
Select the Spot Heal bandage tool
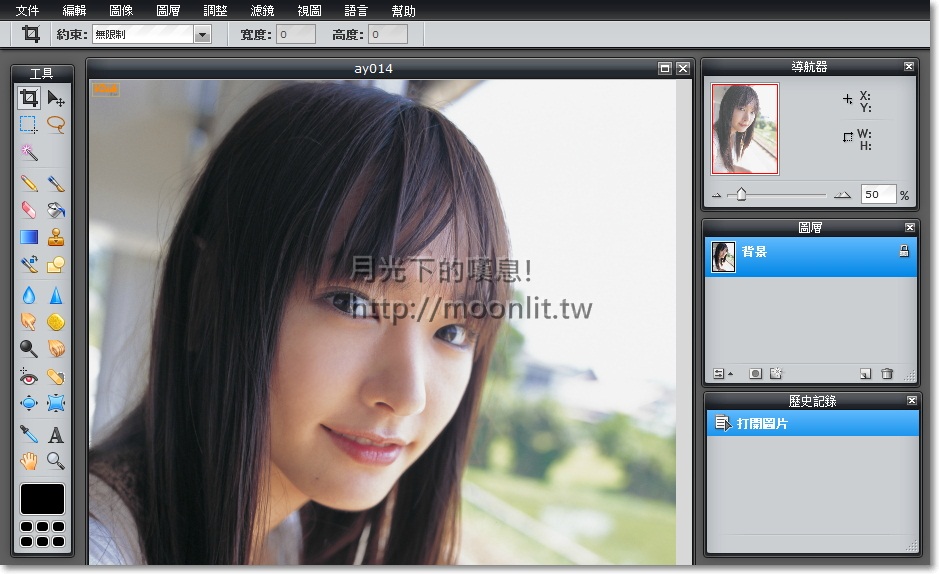coord(56,376)
